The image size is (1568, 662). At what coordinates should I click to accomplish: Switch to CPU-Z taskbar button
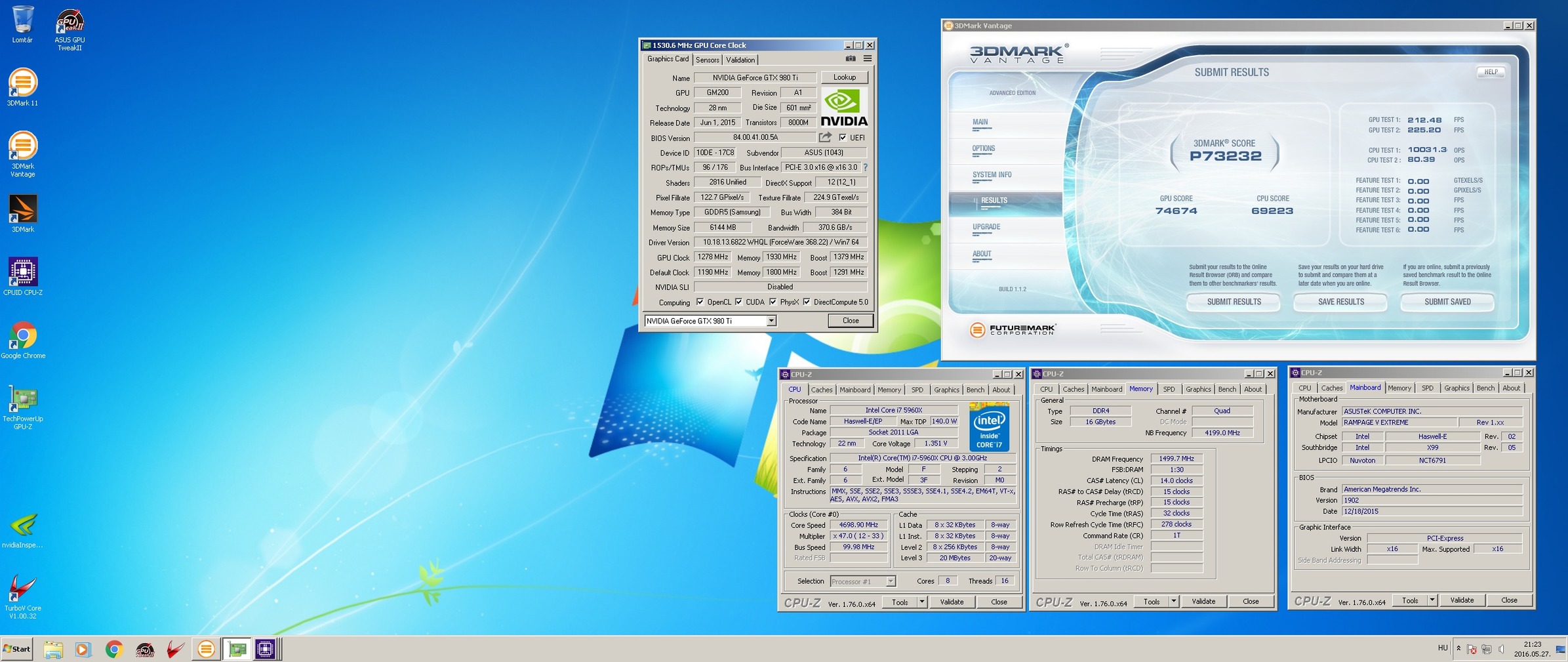point(266,649)
